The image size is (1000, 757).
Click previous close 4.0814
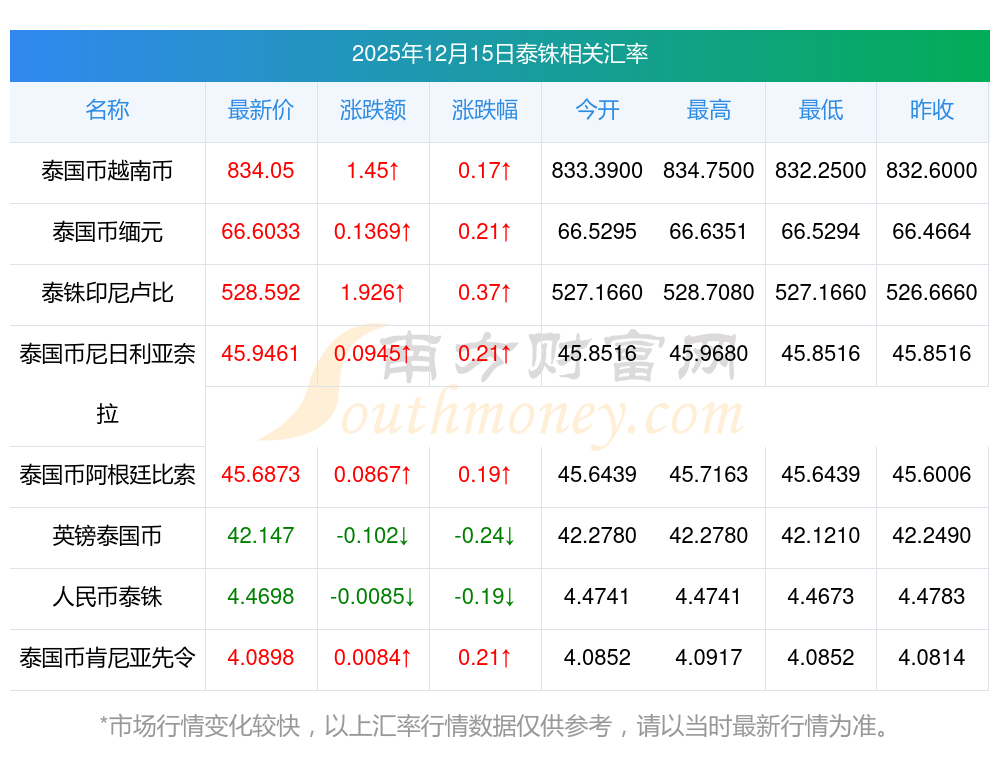(932, 658)
